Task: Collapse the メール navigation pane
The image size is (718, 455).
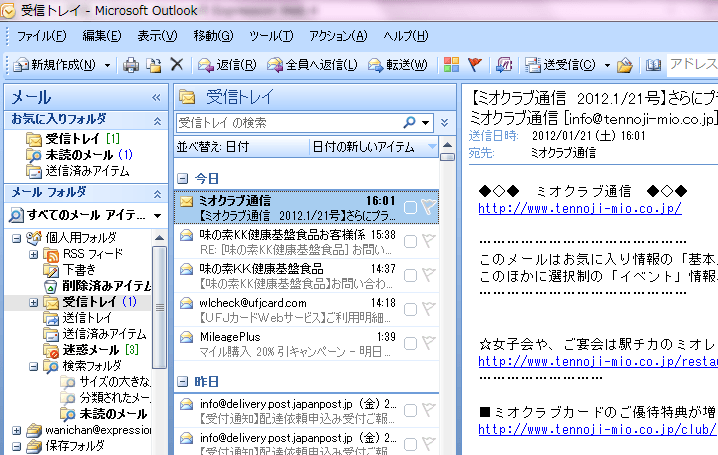Action: pos(157,97)
